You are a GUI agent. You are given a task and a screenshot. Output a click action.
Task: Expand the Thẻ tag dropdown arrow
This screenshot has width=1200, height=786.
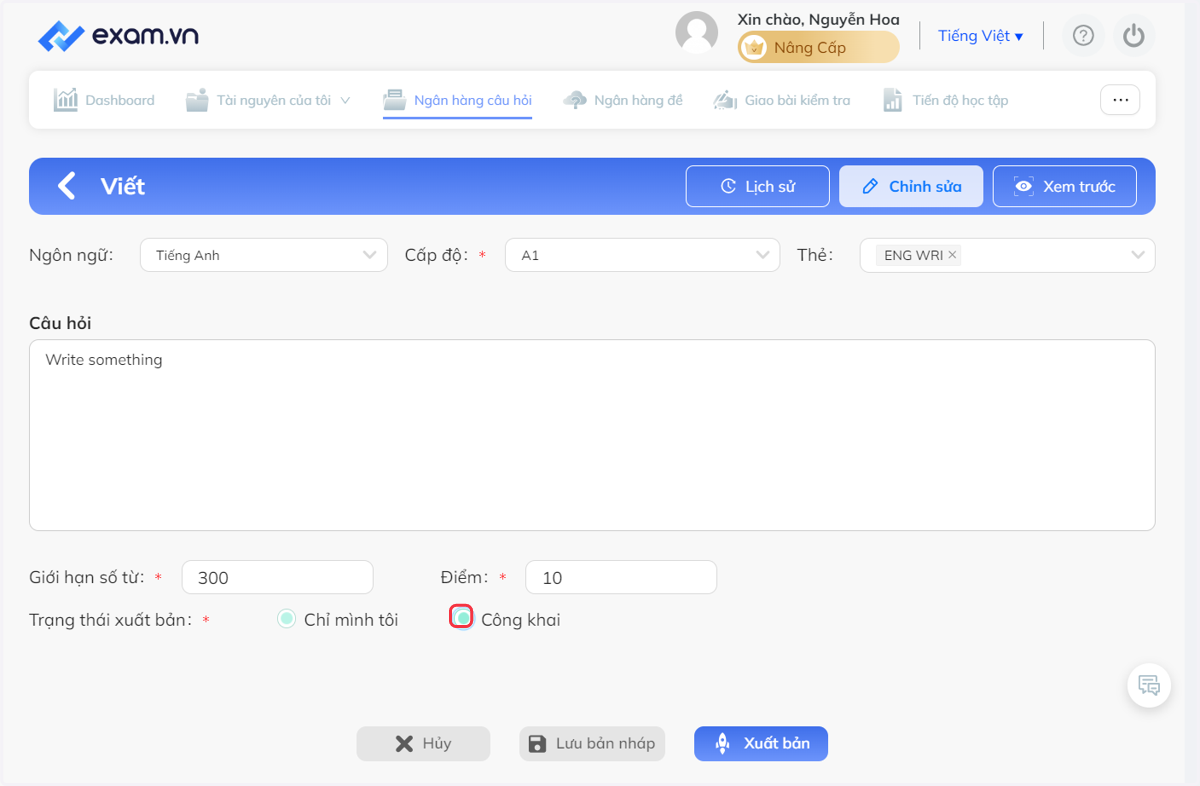coord(1138,255)
